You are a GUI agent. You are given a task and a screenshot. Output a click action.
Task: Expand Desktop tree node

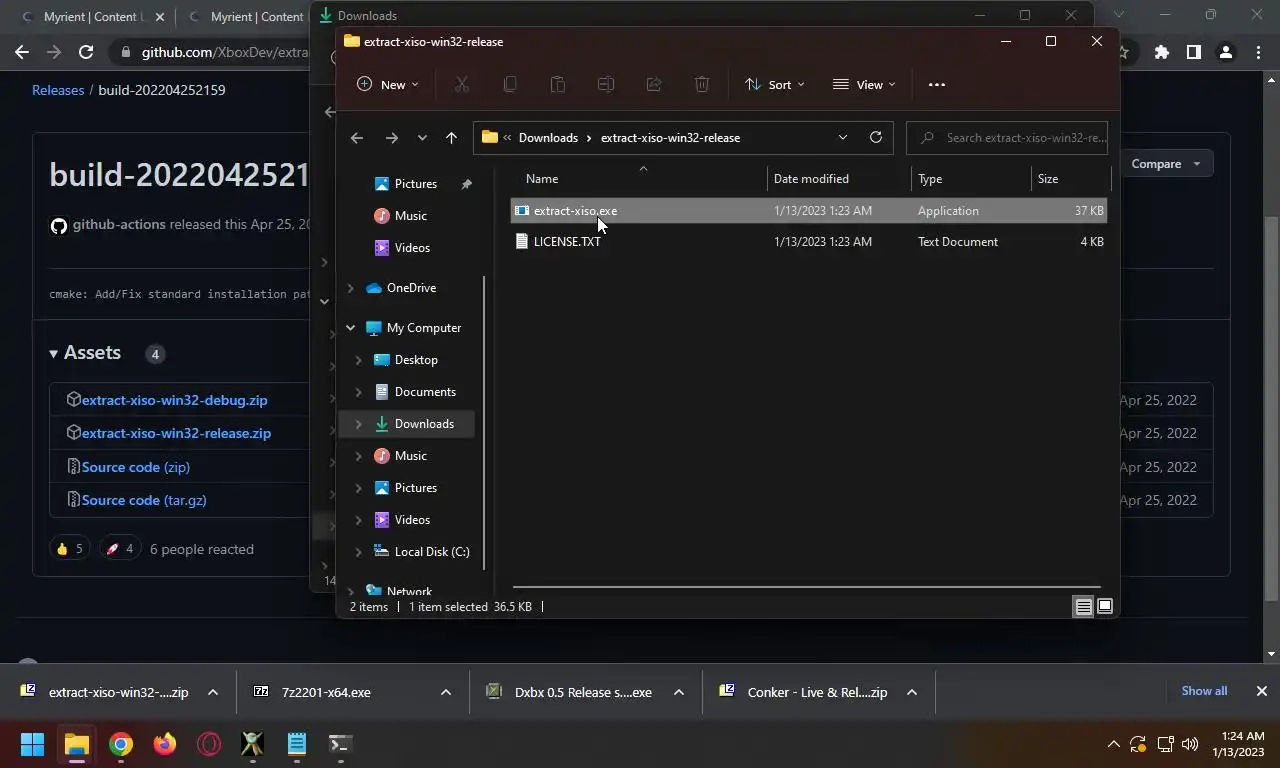359,360
